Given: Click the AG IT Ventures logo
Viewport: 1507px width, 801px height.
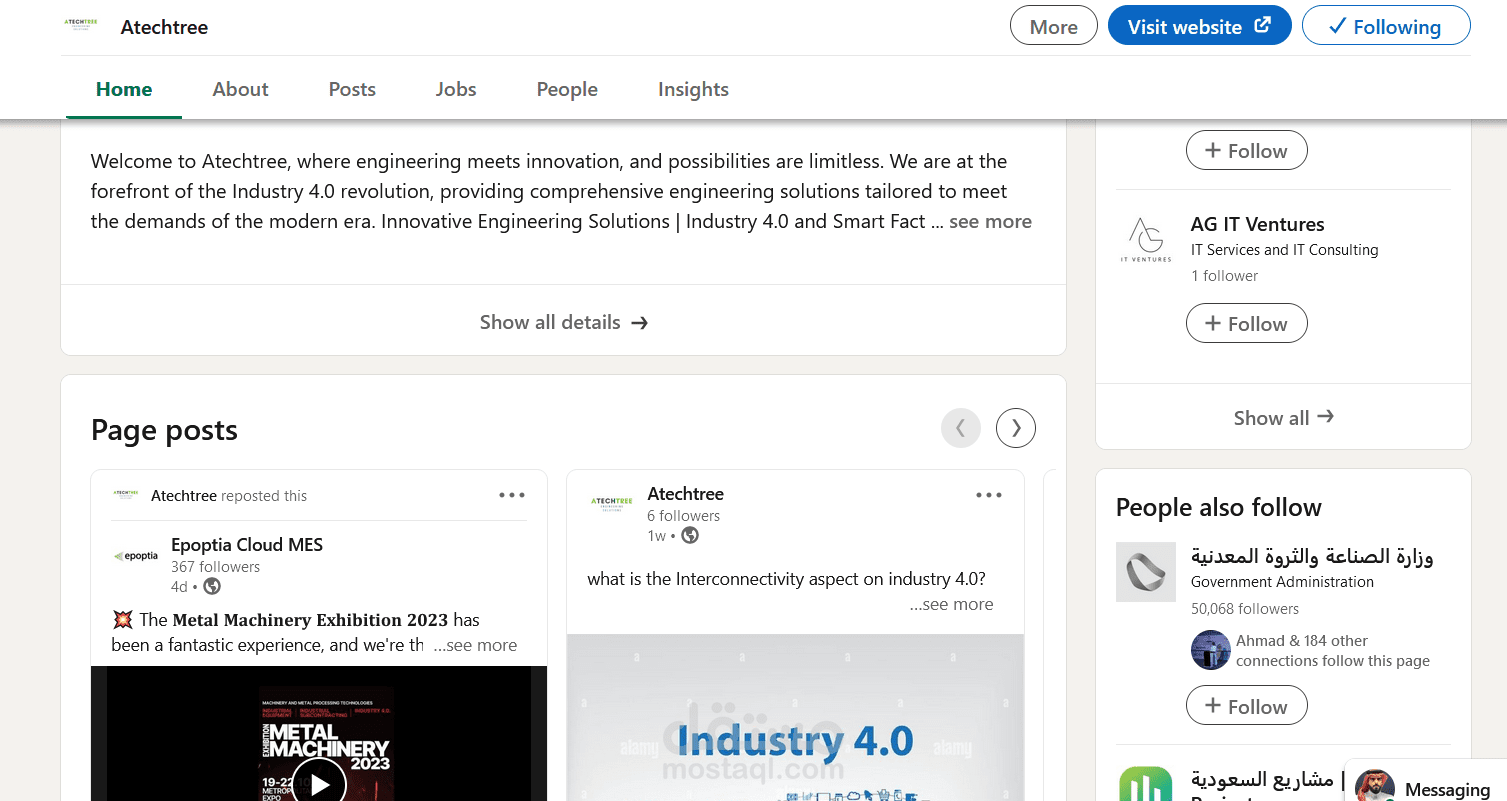Looking at the screenshot, I should 1146,240.
